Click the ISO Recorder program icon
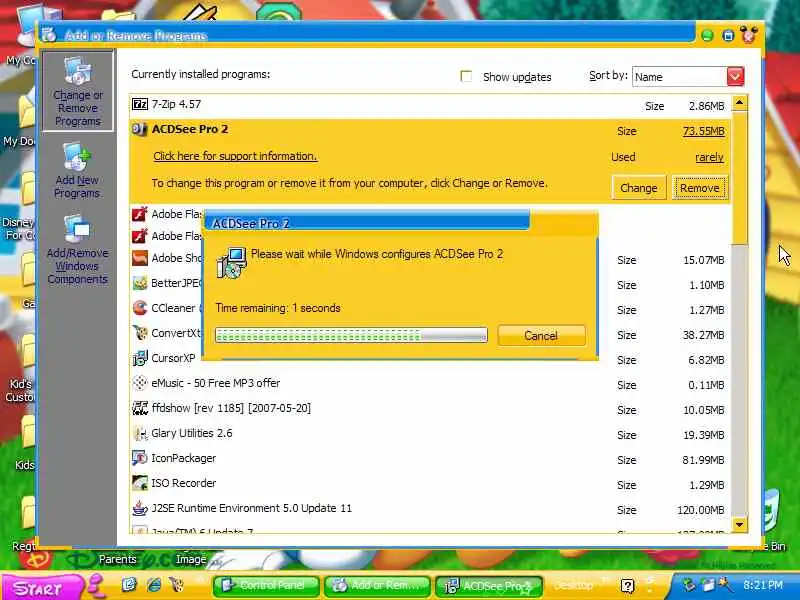Screen dimensions: 800x600 point(140,483)
